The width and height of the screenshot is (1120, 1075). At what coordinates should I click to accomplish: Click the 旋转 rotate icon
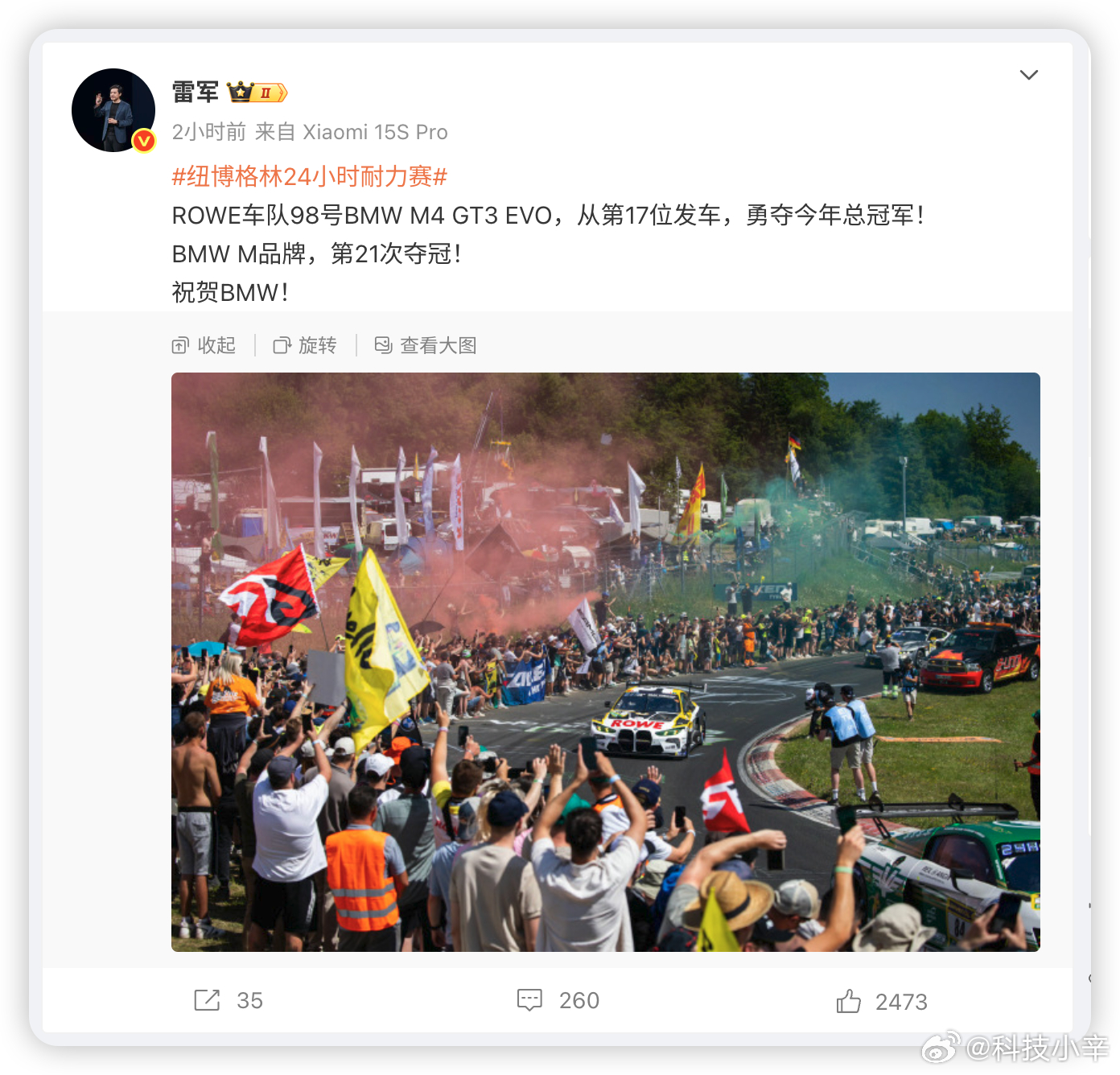tap(282, 346)
